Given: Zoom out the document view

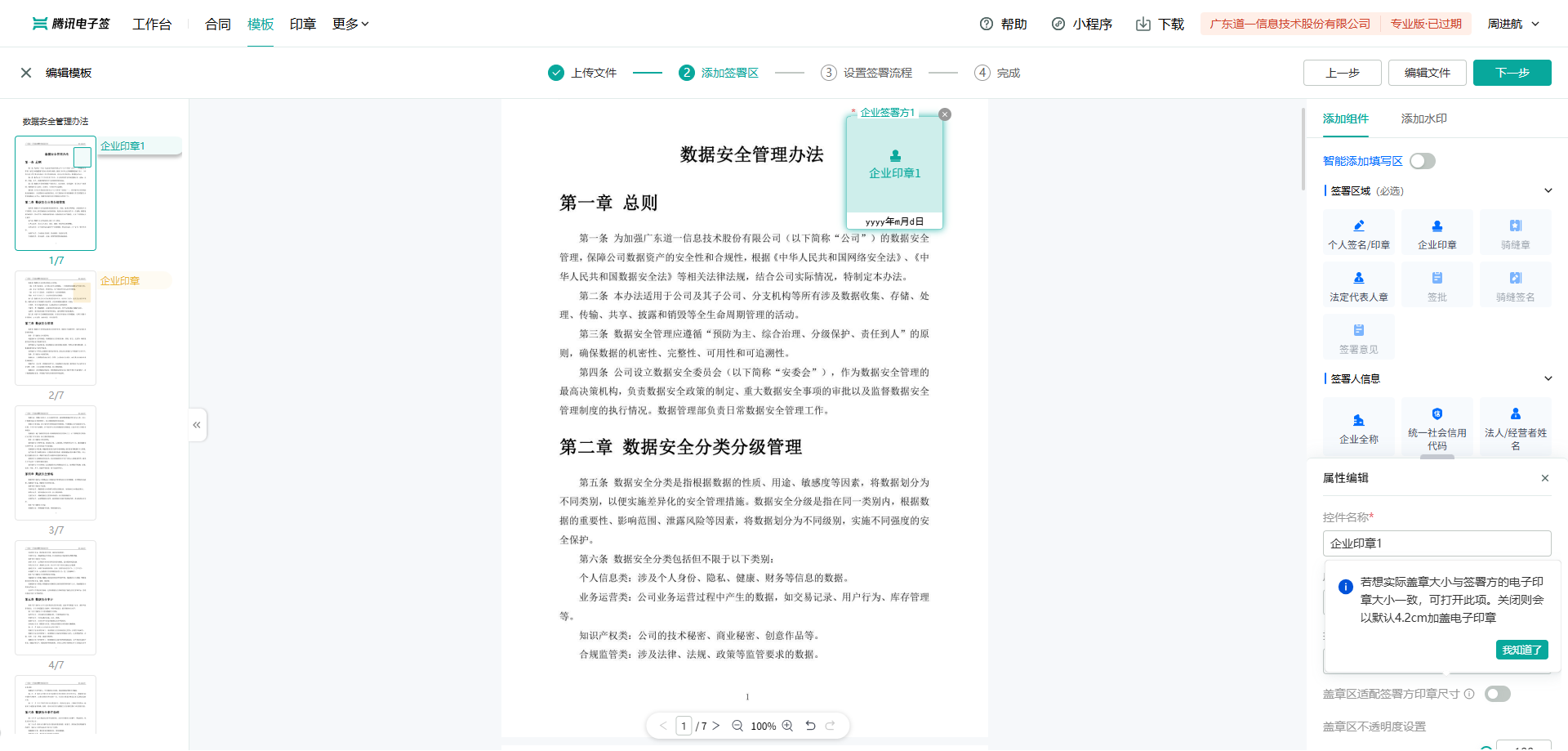Looking at the screenshot, I should pos(737,726).
